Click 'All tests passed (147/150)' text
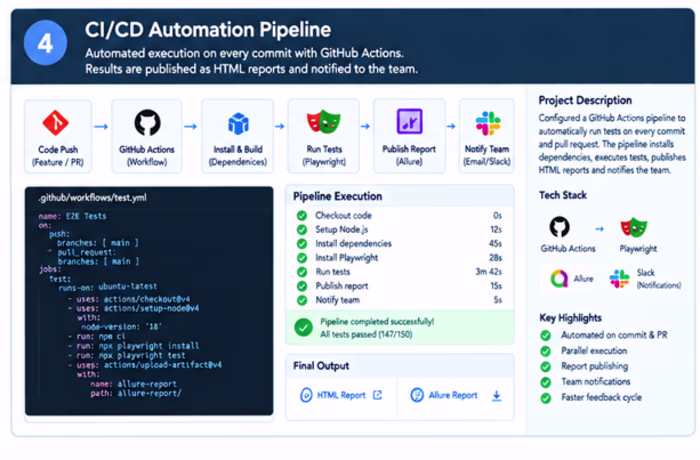 pyautogui.click(x=366, y=335)
